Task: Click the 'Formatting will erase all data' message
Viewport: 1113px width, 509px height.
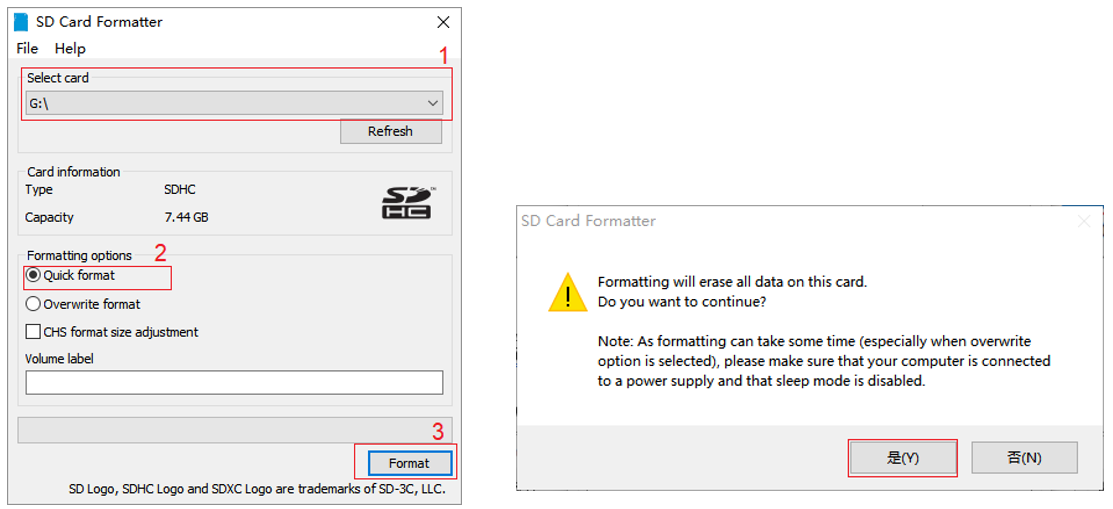Action: (x=733, y=281)
